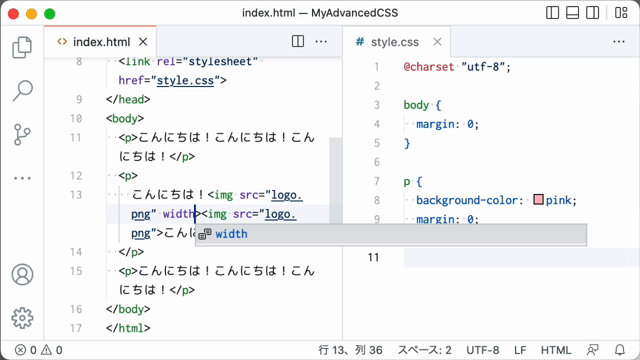The width and height of the screenshot is (640, 360).
Task: Click the 行 13、列 36 cursor position
Action: (x=350, y=350)
